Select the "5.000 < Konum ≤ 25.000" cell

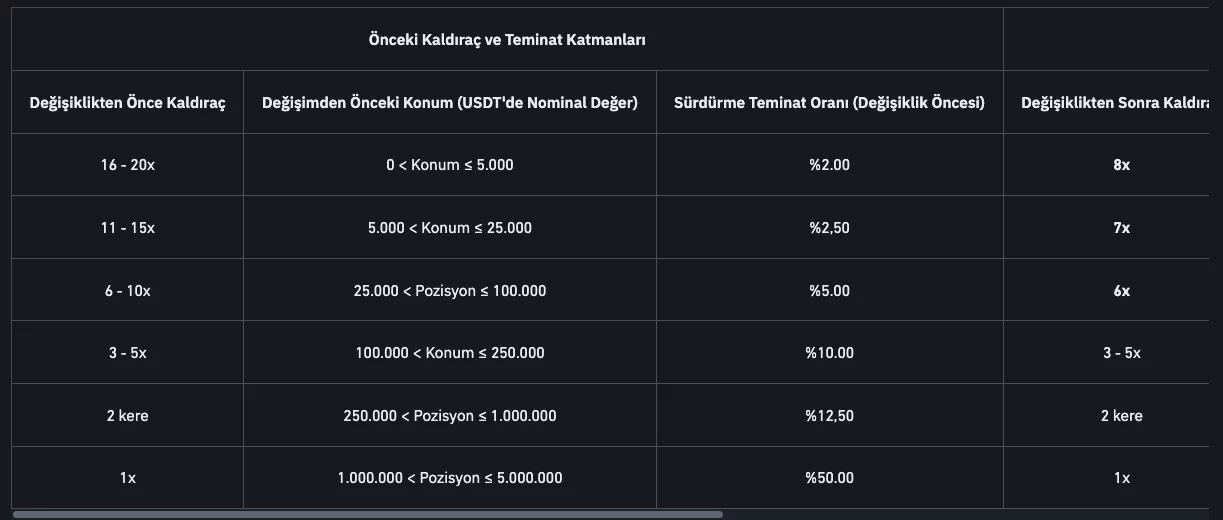click(x=450, y=228)
